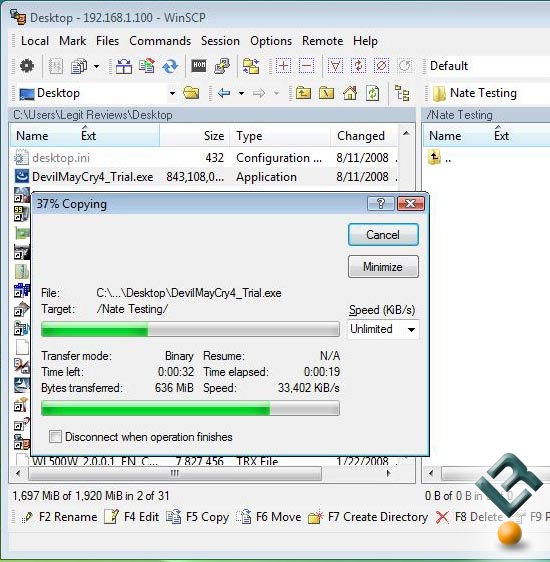Open the console terminal icon
This screenshot has width=550, height=562.
tap(199, 66)
